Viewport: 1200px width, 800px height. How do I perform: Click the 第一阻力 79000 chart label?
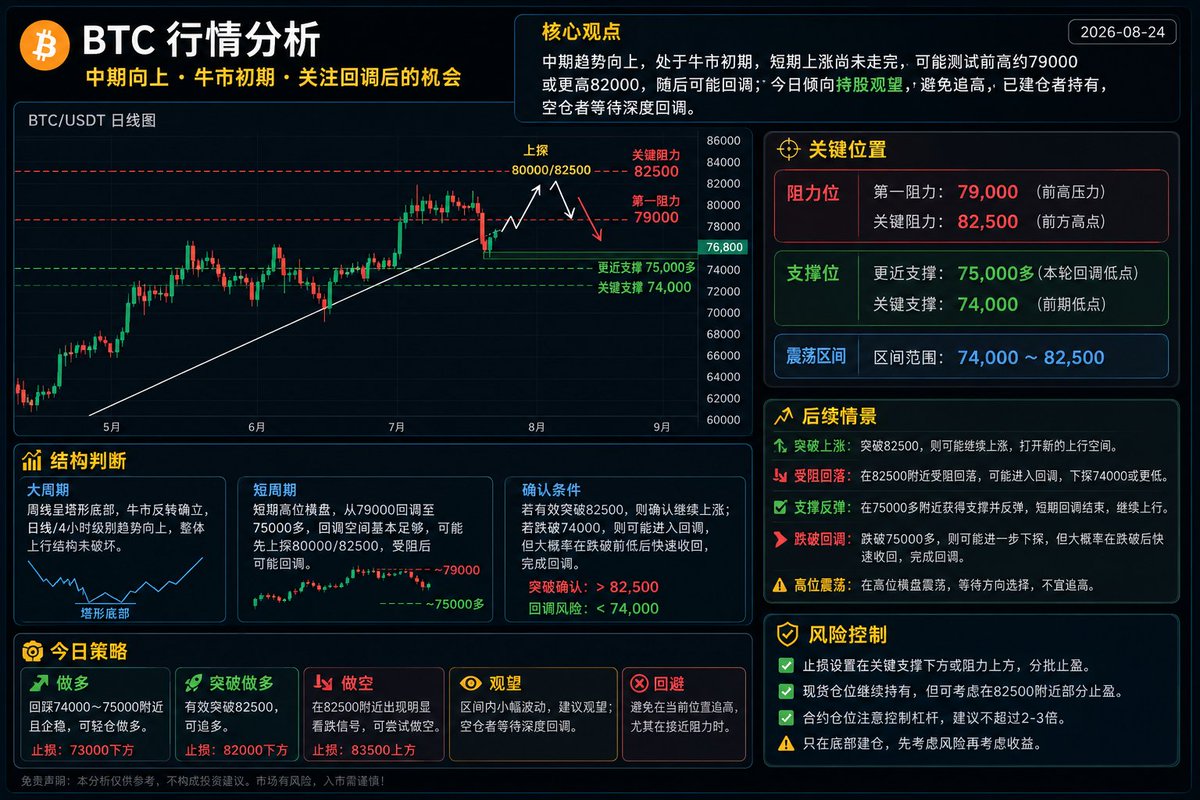click(655, 209)
